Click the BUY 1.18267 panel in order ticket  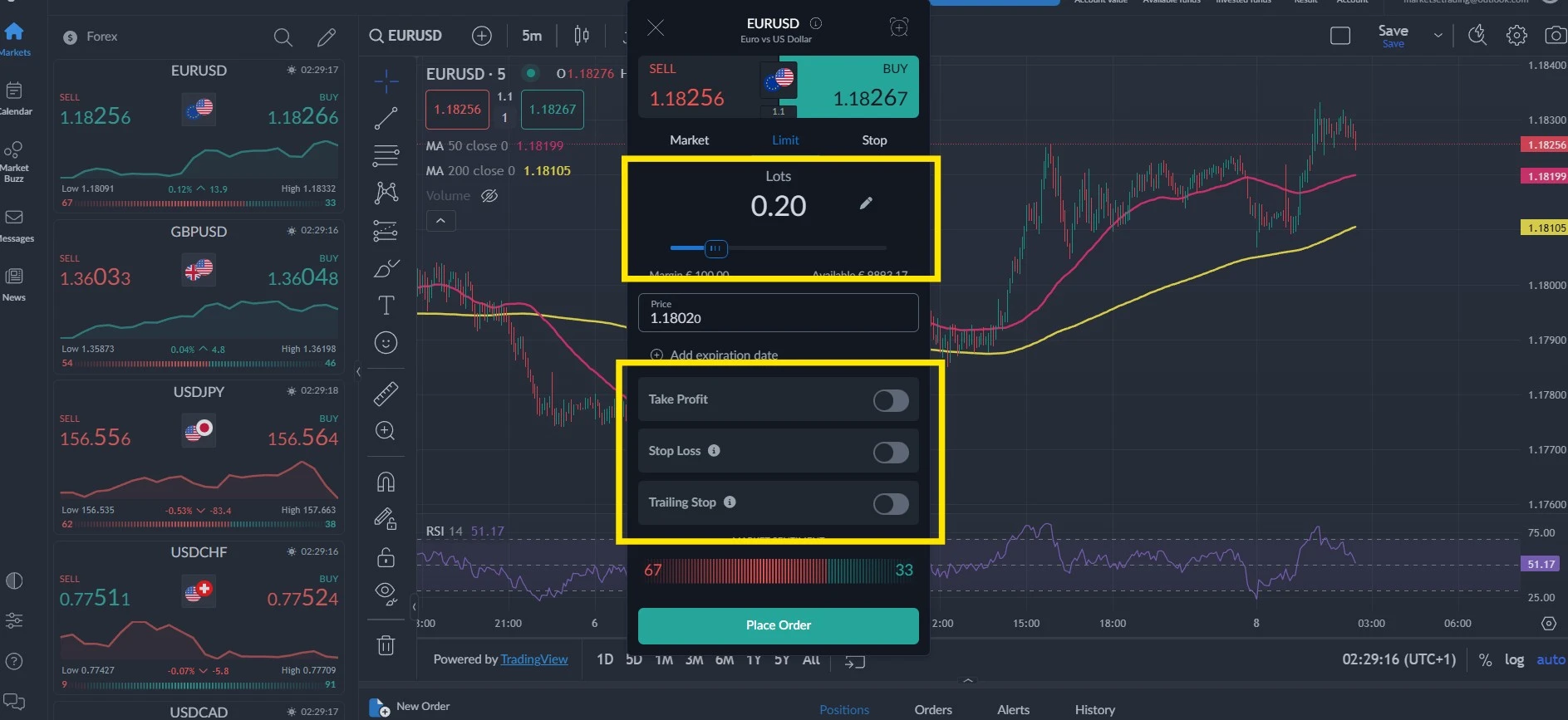click(857, 87)
